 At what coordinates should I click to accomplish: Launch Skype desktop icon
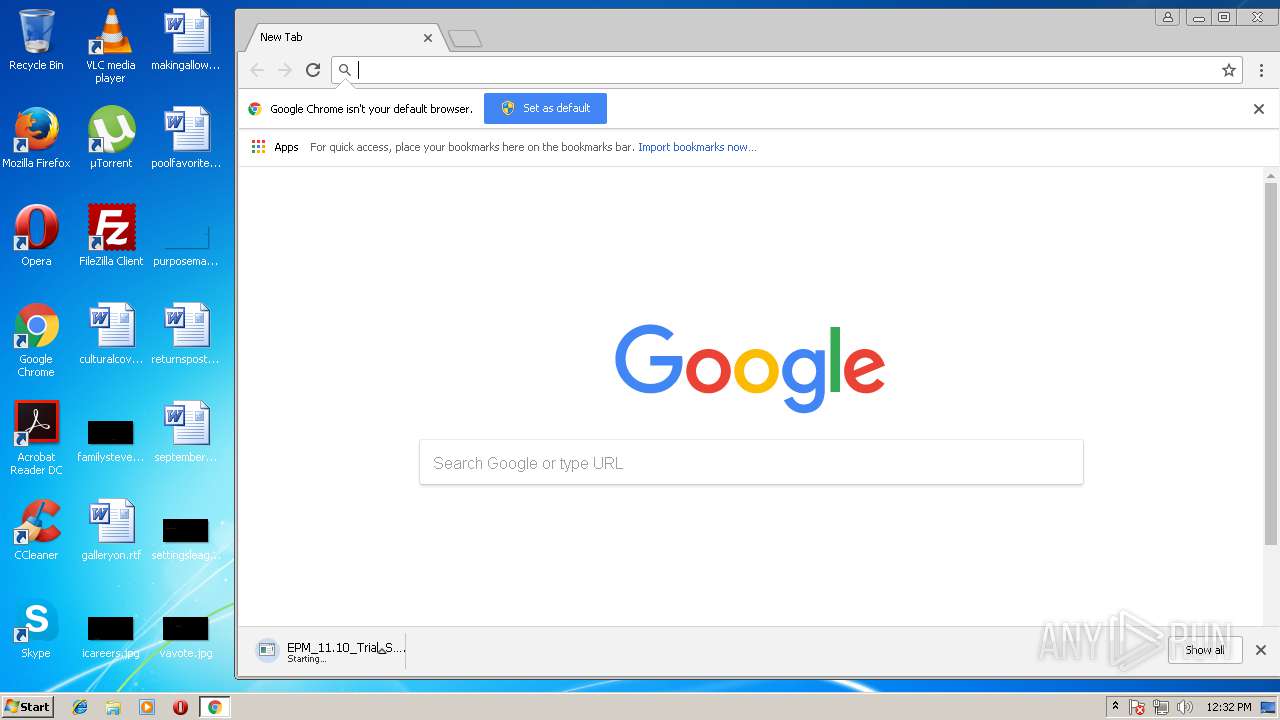point(36,628)
